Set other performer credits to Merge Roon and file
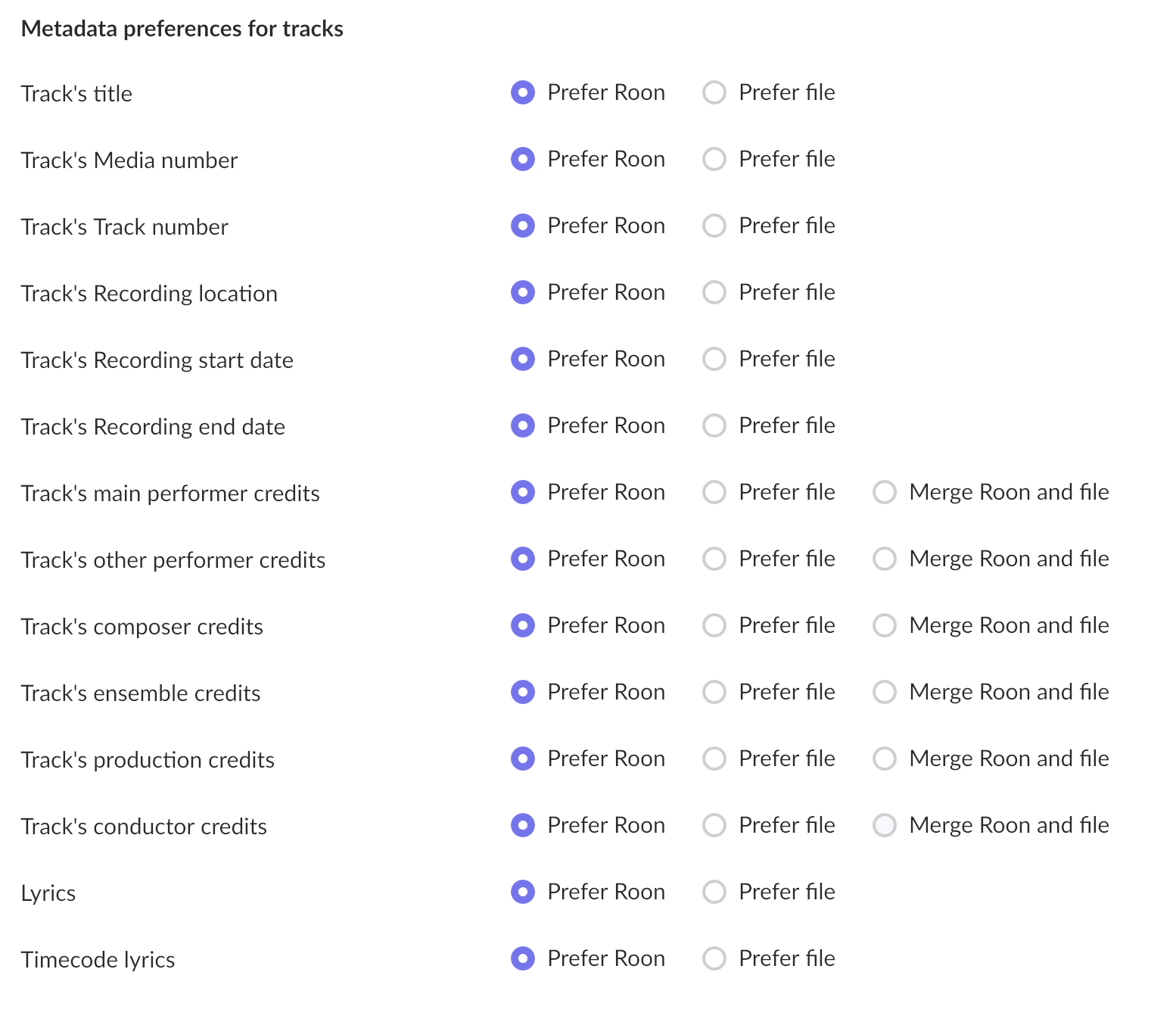 [885, 559]
